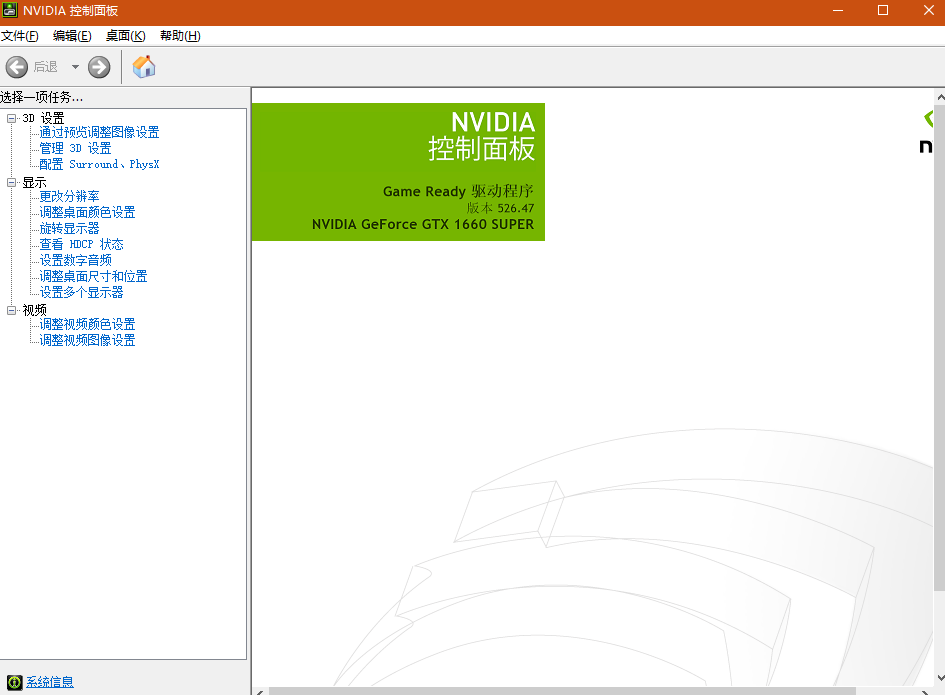
Task: Click the vertical scrollbar thumb
Action: pyautogui.click(x=940, y=347)
